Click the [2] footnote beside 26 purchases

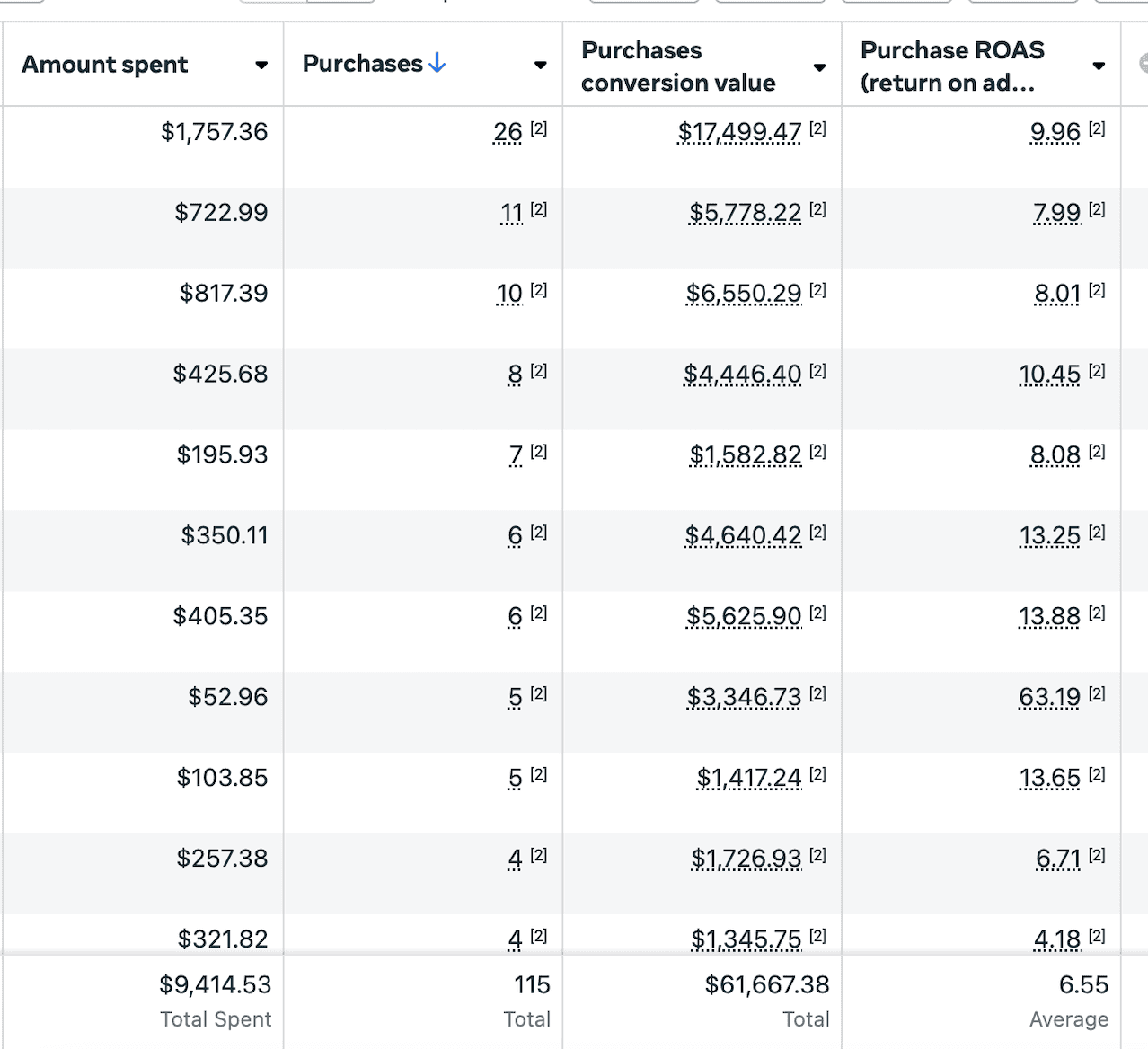(537, 127)
